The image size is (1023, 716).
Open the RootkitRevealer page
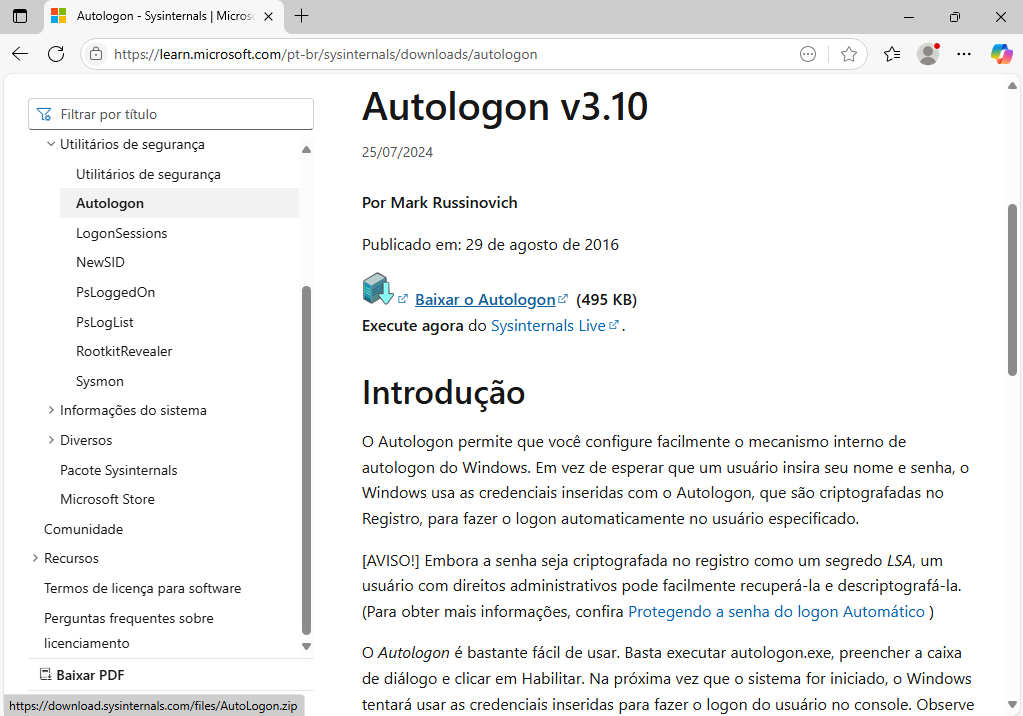tap(124, 351)
